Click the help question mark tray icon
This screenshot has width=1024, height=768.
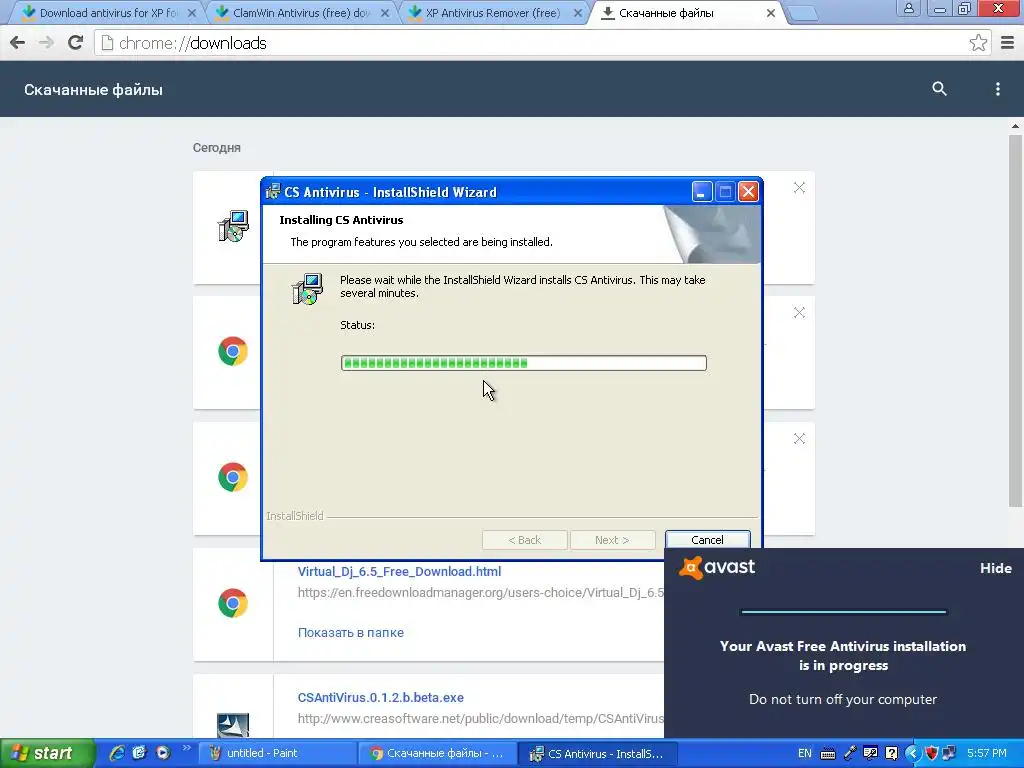(891, 753)
